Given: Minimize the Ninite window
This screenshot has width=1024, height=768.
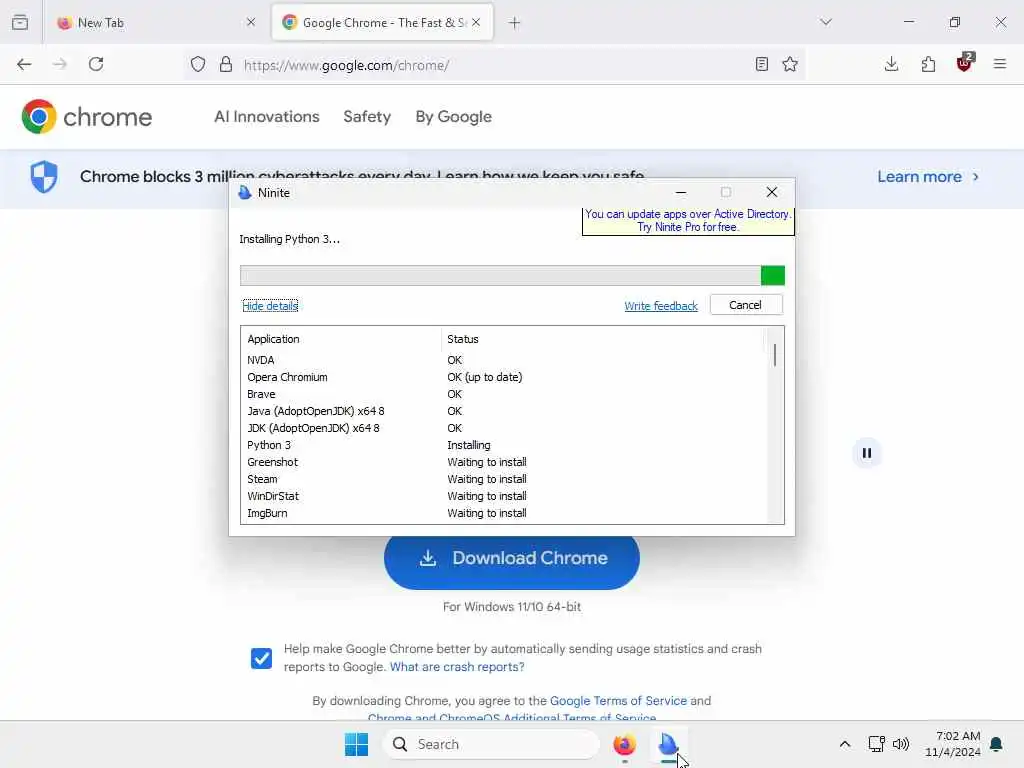Looking at the screenshot, I should (x=680, y=192).
